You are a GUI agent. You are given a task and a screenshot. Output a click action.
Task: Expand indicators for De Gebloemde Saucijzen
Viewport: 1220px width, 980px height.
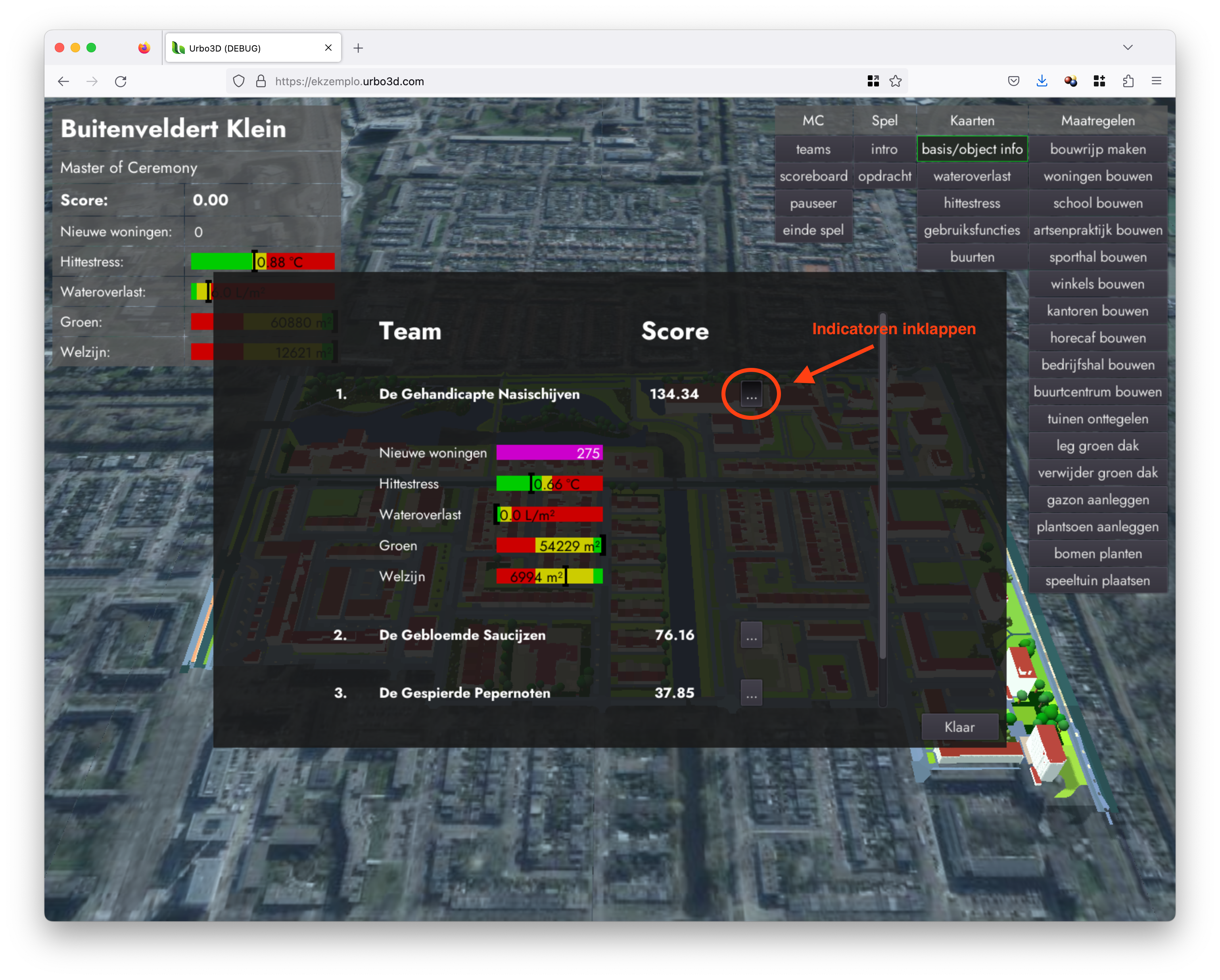click(751, 635)
